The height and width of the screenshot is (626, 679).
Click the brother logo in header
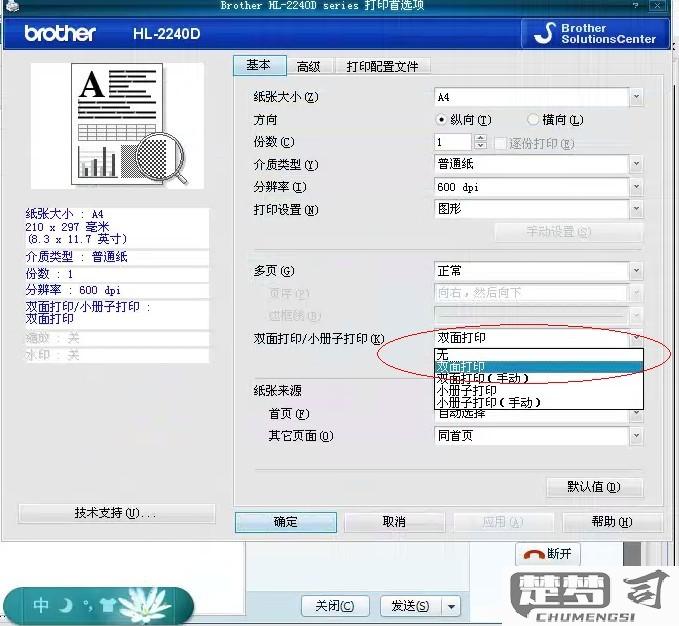pyautogui.click(x=60, y=33)
